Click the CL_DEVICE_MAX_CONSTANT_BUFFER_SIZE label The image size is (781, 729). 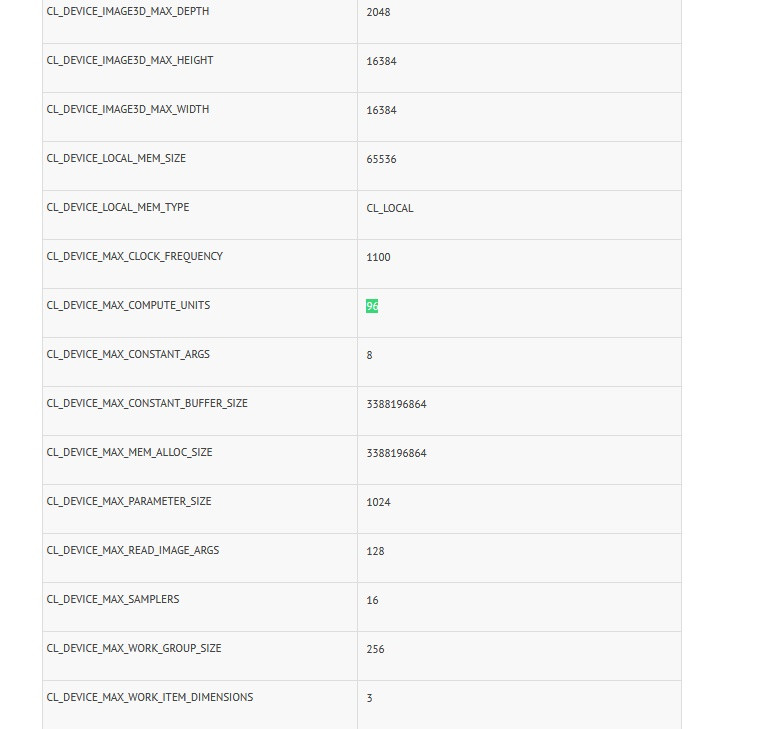click(x=147, y=403)
